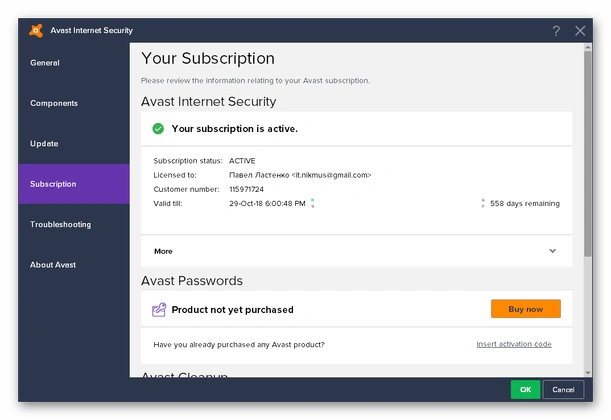Expand the More section chevron
Image resolution: width=611 pixels, height=420 pixels.
pos(552,252)
